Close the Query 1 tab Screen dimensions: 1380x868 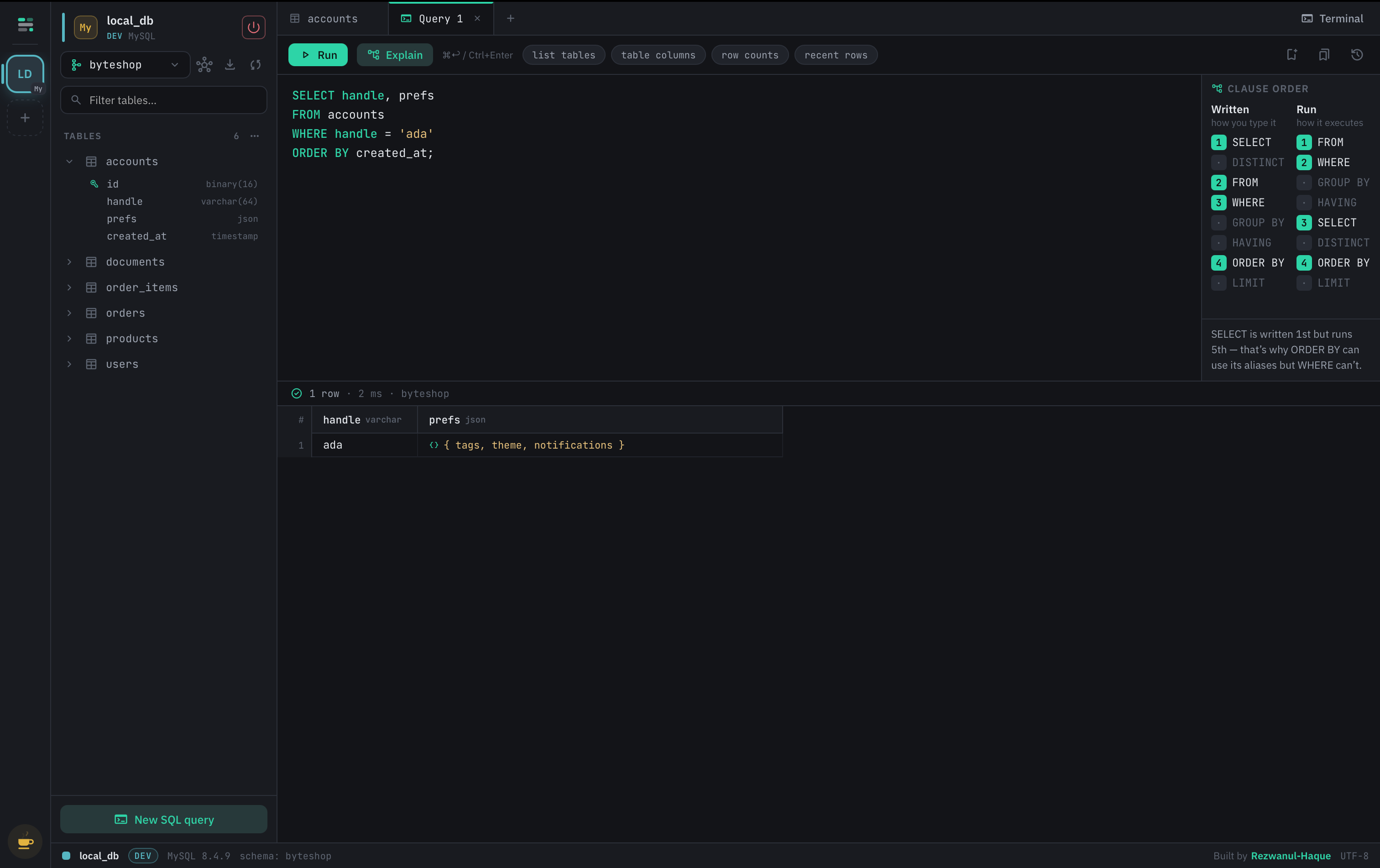477,18
